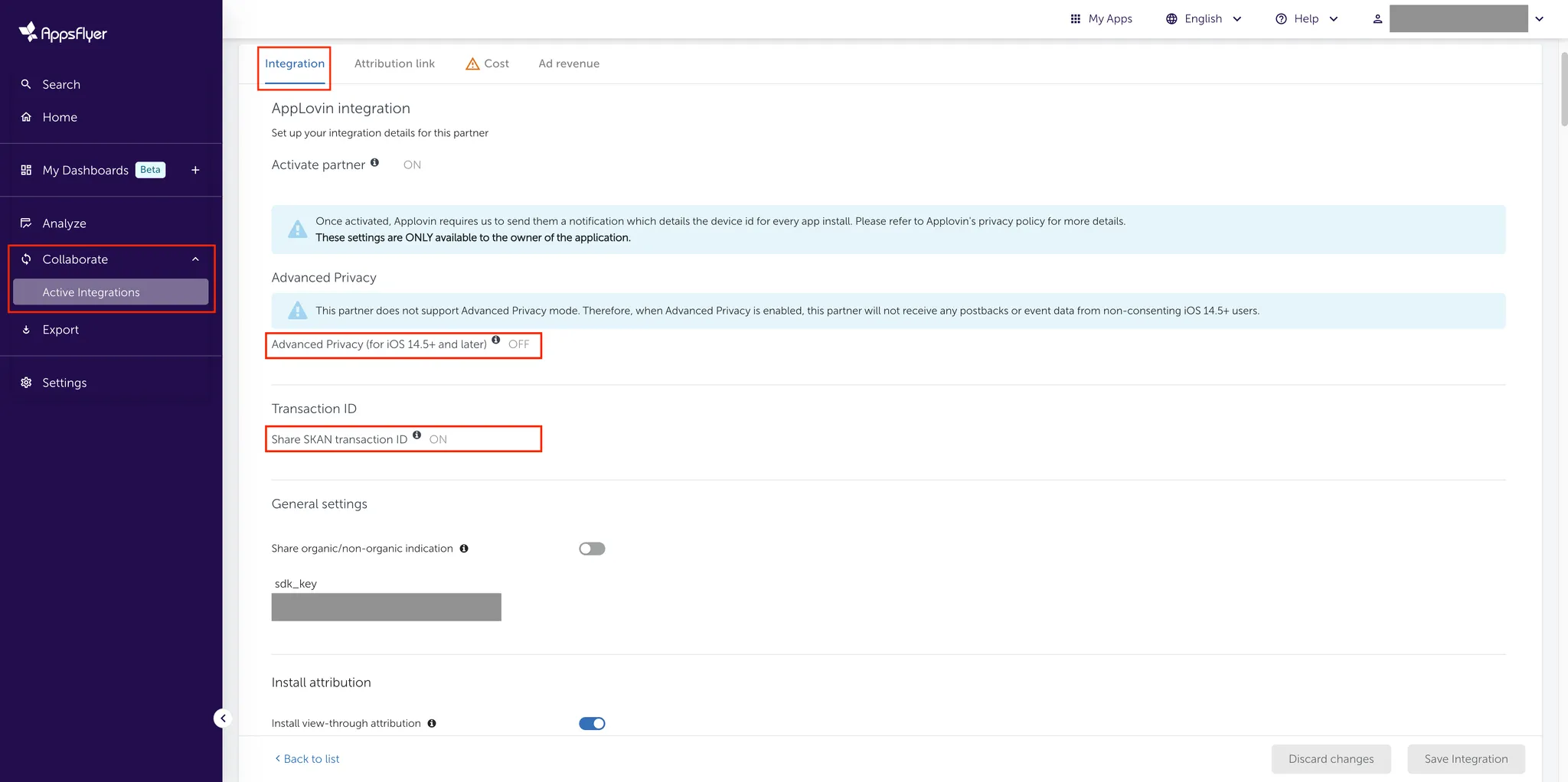Click the Collaborate sync icon
This screenshot has height=782, width=1568.
26,259
